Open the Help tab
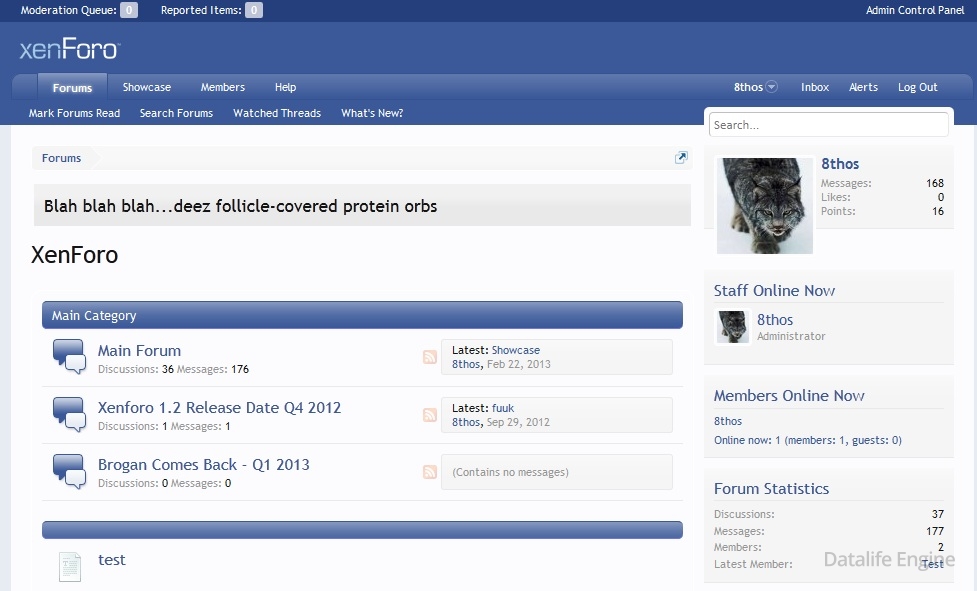Viewport: 977px width, 591px height. [x=285, y=87]
